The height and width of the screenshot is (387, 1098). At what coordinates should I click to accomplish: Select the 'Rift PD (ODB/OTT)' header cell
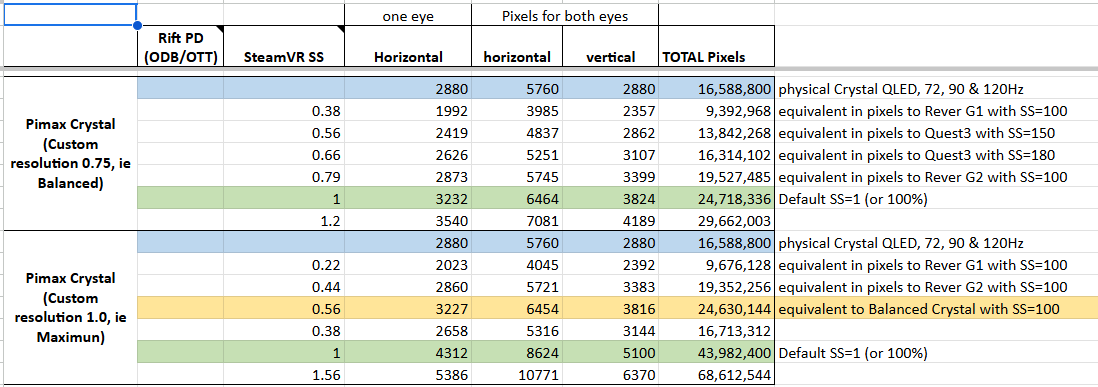(x=180, y=47)
